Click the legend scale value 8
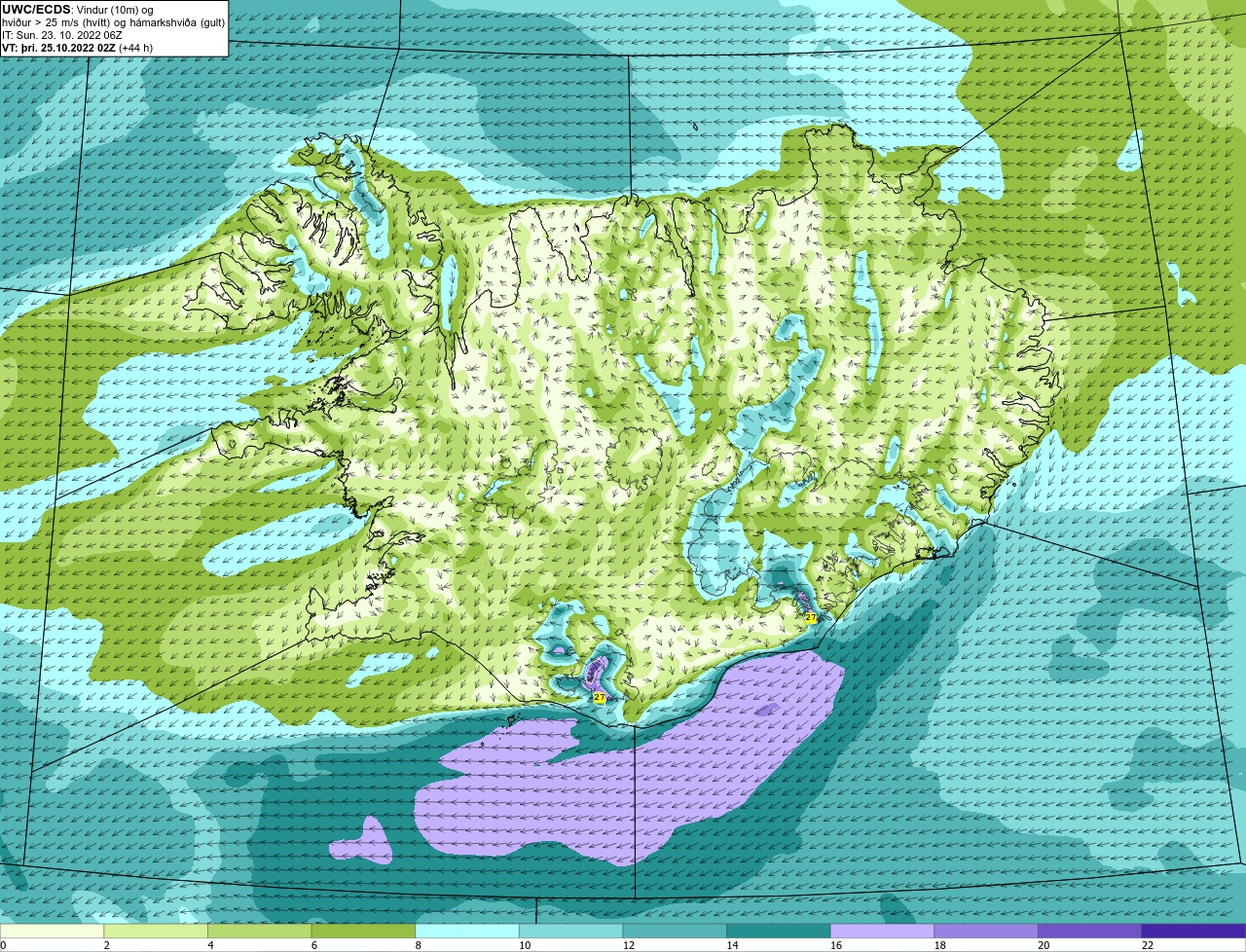Image resolution: width=1246 pixels, height=952 pixels. point(418,945)
